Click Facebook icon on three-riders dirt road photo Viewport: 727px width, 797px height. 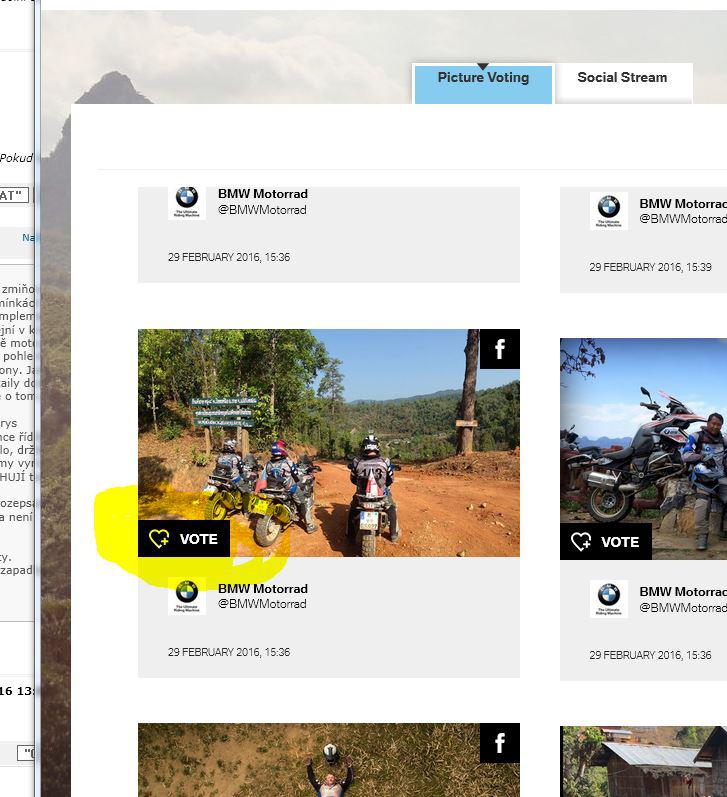[x=499, y=349]
